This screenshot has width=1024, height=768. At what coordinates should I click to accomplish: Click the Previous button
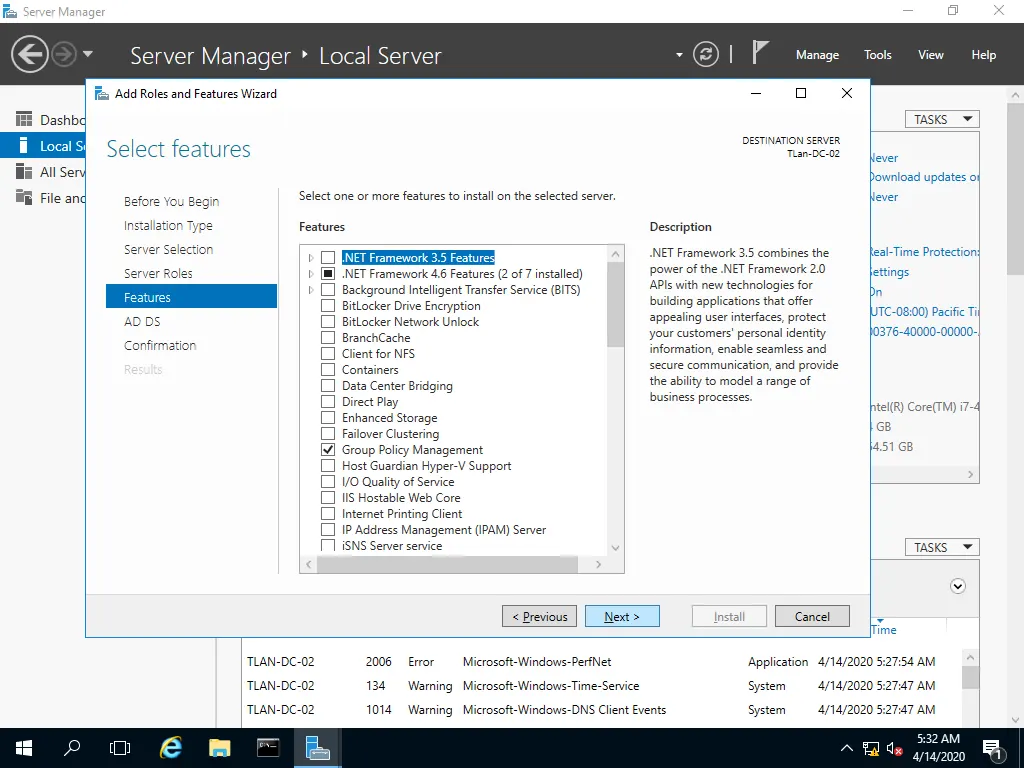[539, 616]
